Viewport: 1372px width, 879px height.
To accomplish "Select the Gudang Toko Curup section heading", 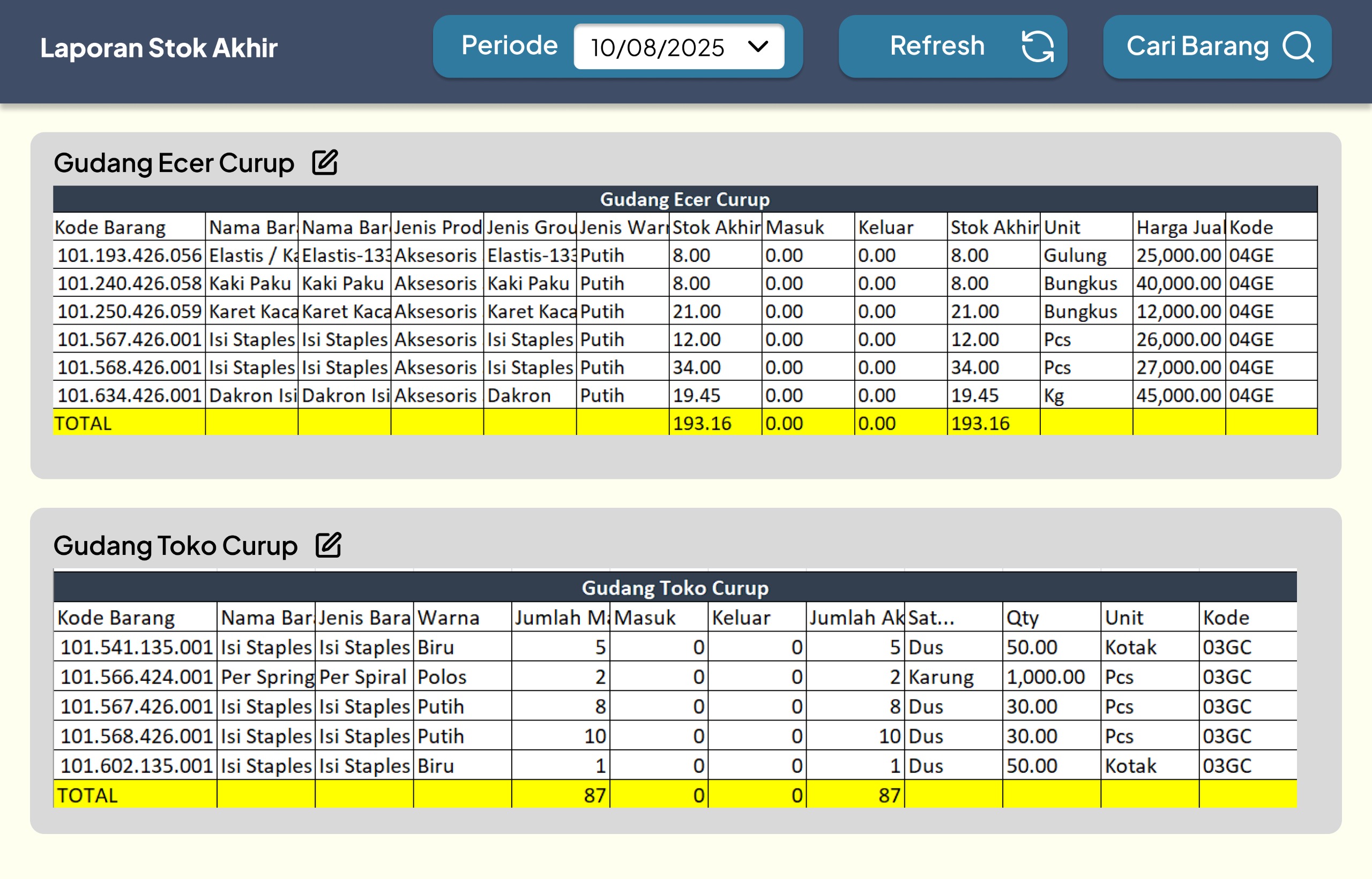I will (175, 546).
